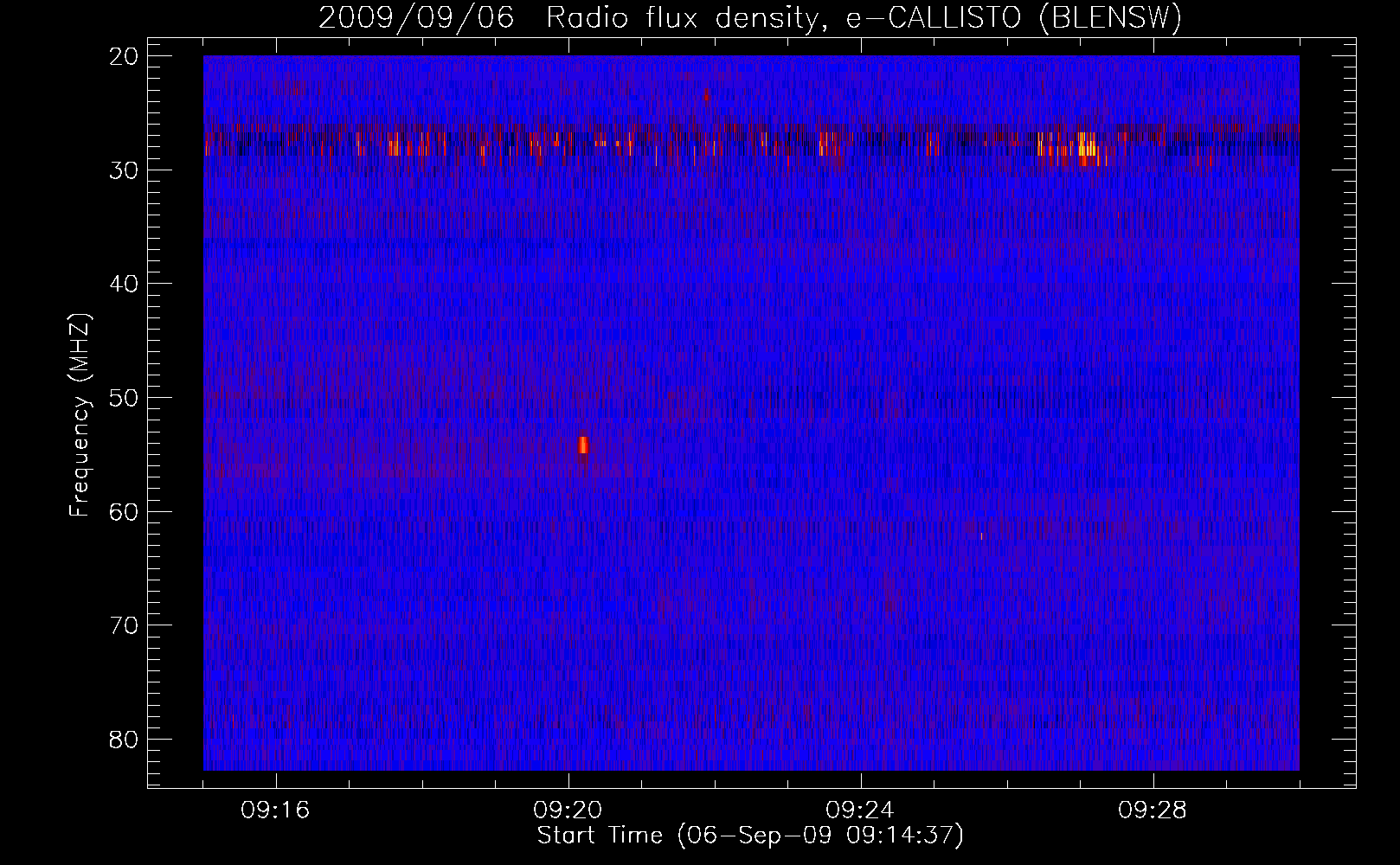1400x865 pixels.
Task: Click the 20 MHz frequency tick label
Action: tap(125, 56)
